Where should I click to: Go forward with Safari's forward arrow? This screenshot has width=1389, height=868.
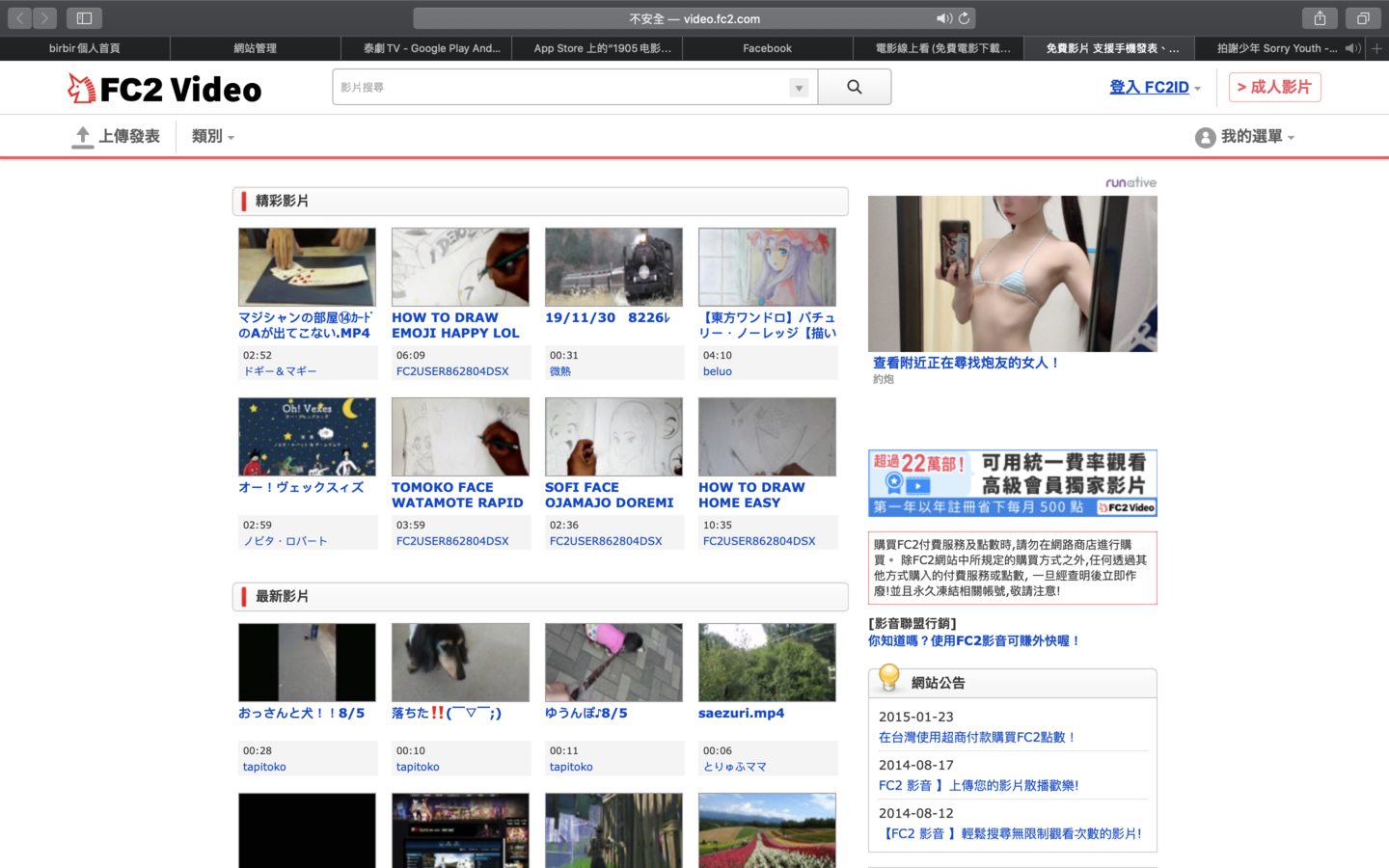pyautogui.click(x=45, y=18)
